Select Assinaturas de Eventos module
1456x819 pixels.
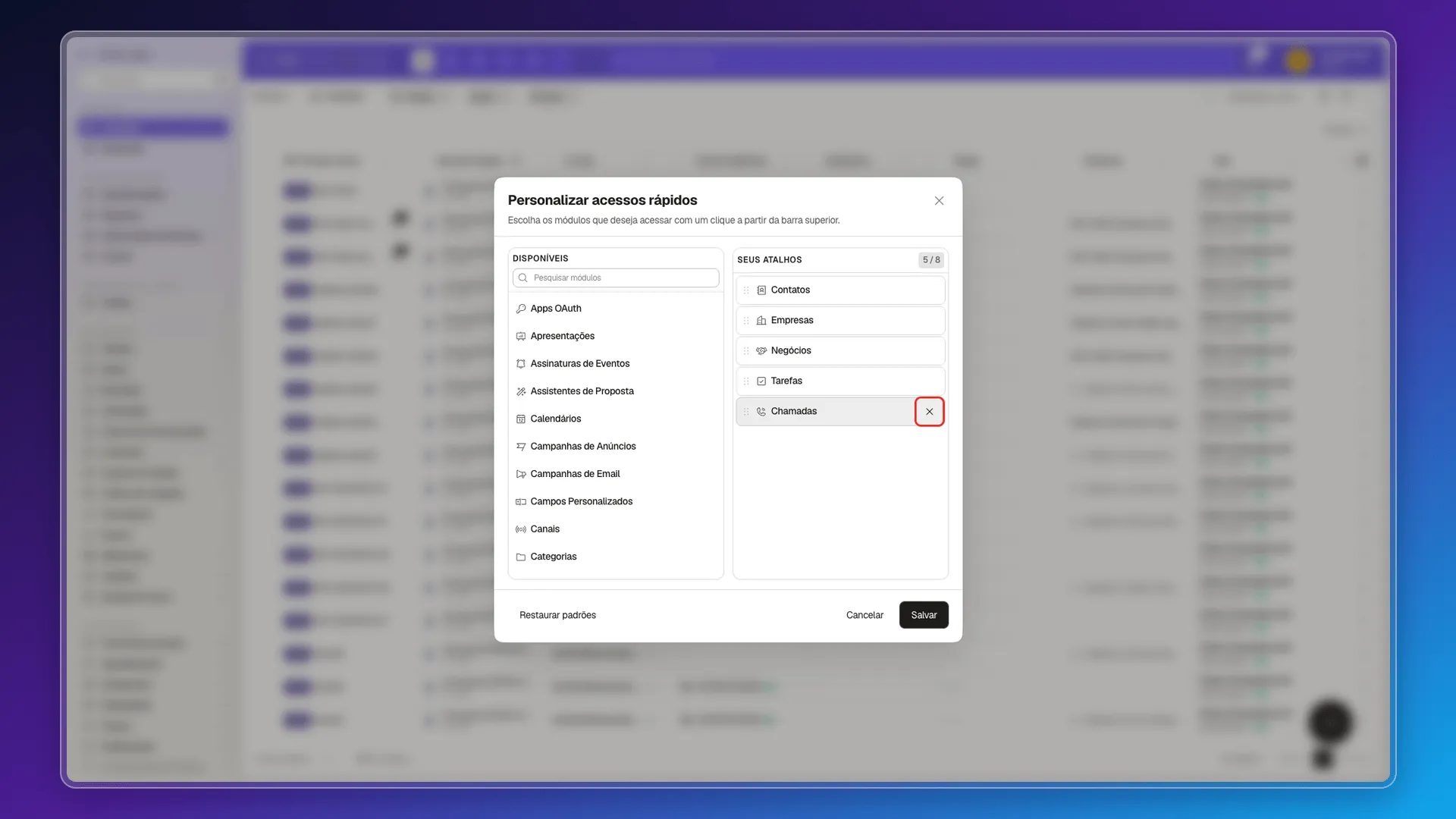[x=616, y=364]
